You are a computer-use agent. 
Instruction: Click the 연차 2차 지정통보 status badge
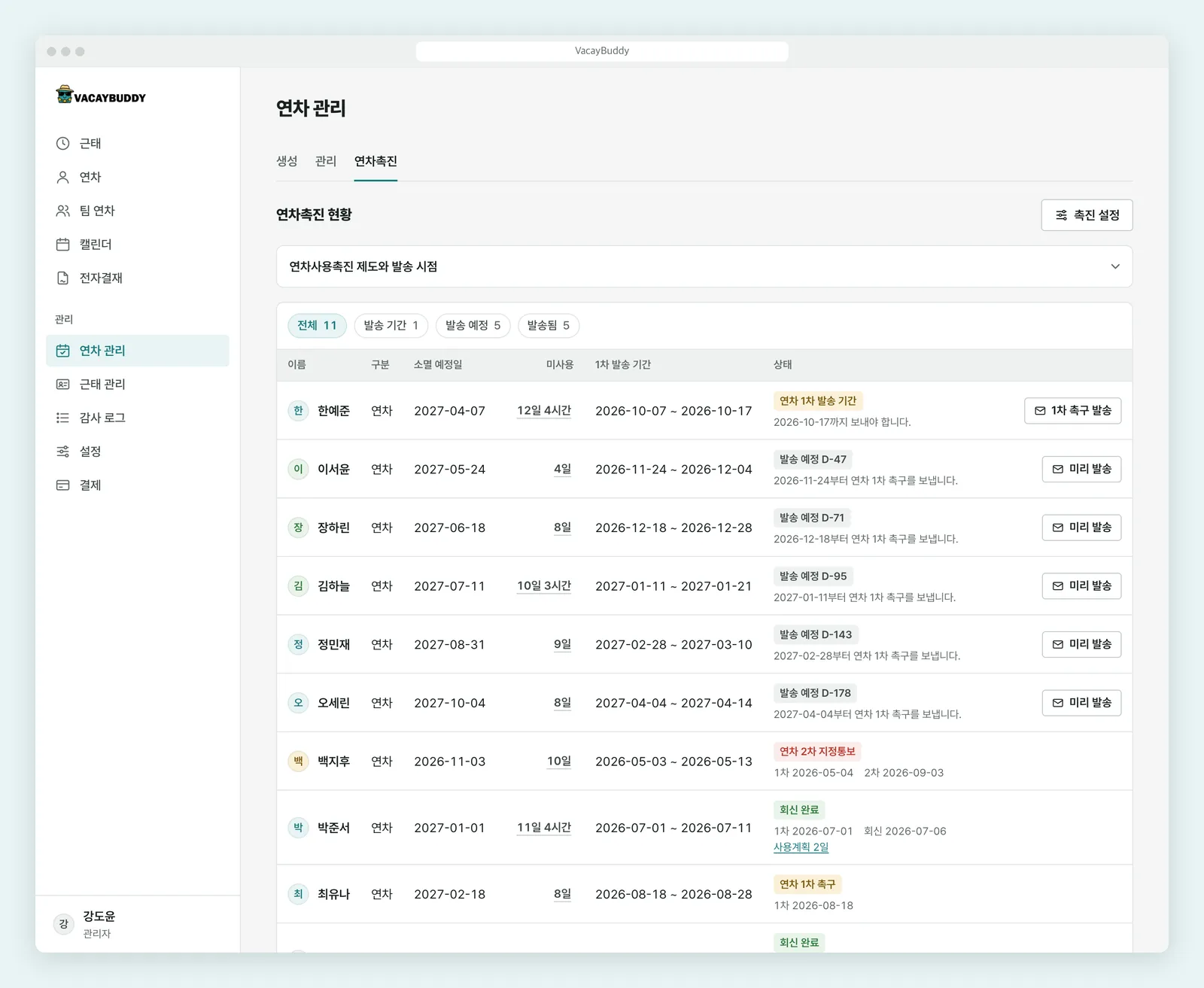[817, 752]
